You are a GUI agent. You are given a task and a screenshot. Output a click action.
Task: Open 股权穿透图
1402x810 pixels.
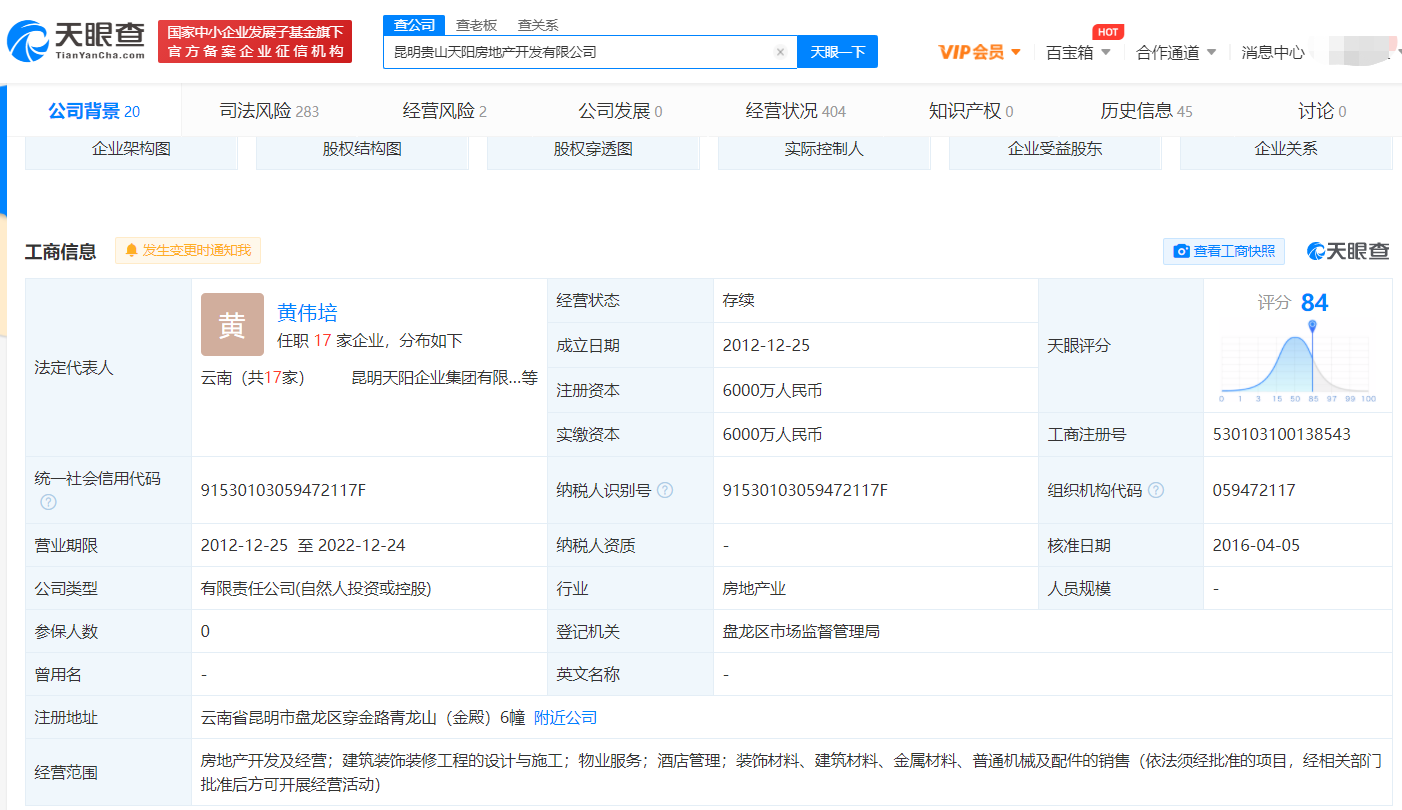coord(593,150)
